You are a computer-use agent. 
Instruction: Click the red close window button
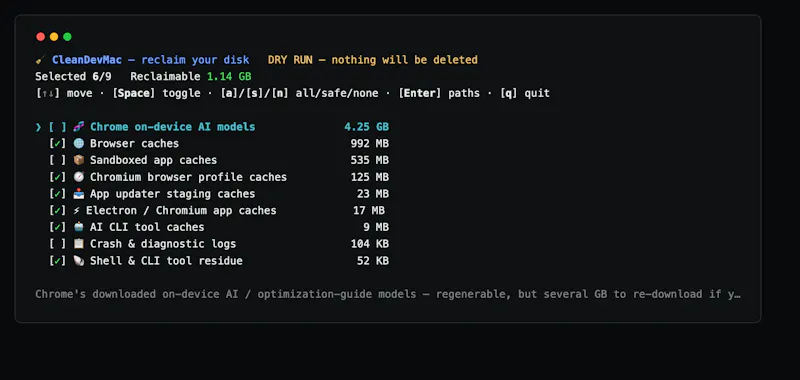(40, 37)
